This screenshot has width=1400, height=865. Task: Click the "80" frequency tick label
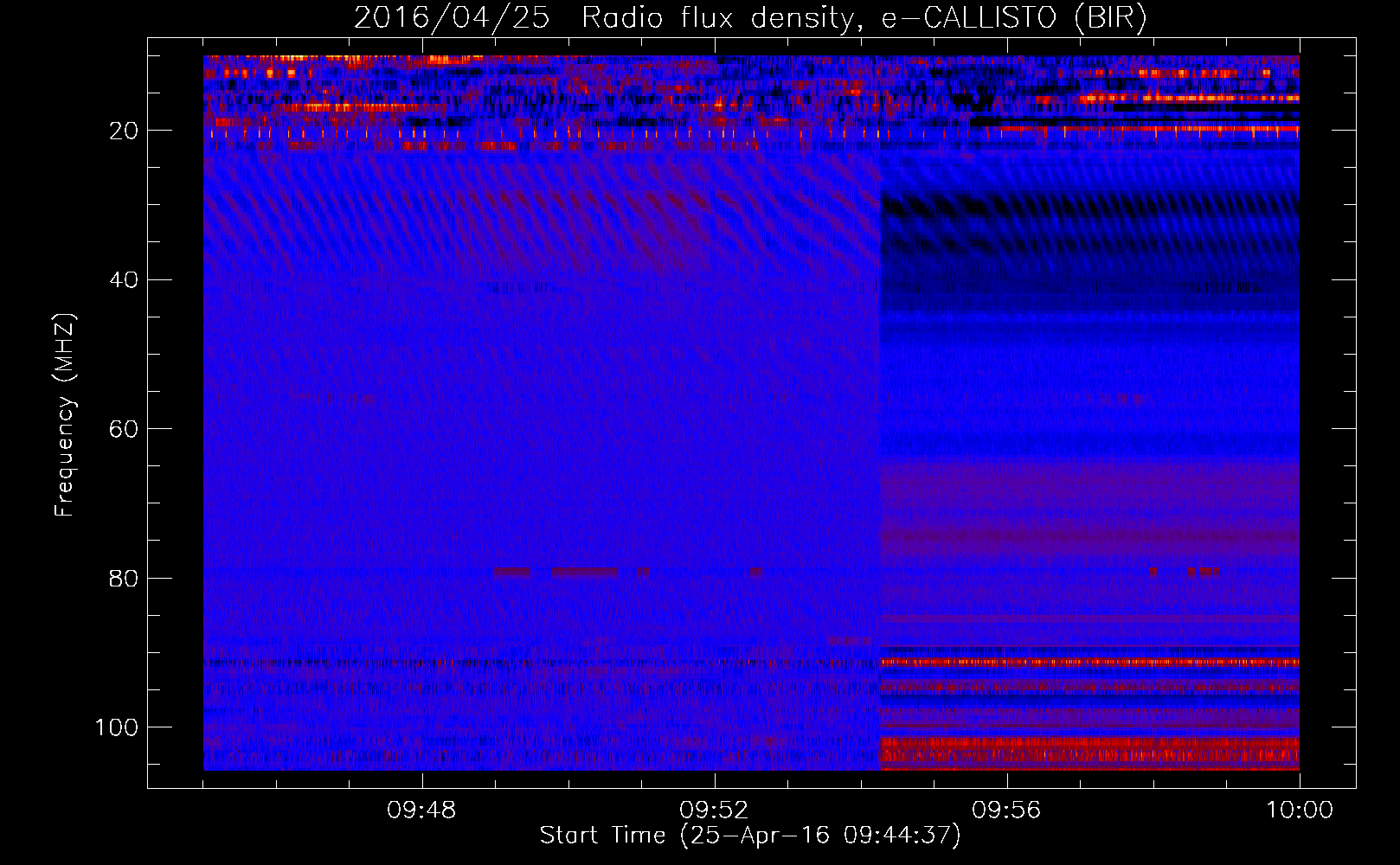click(x=125, y=578)
